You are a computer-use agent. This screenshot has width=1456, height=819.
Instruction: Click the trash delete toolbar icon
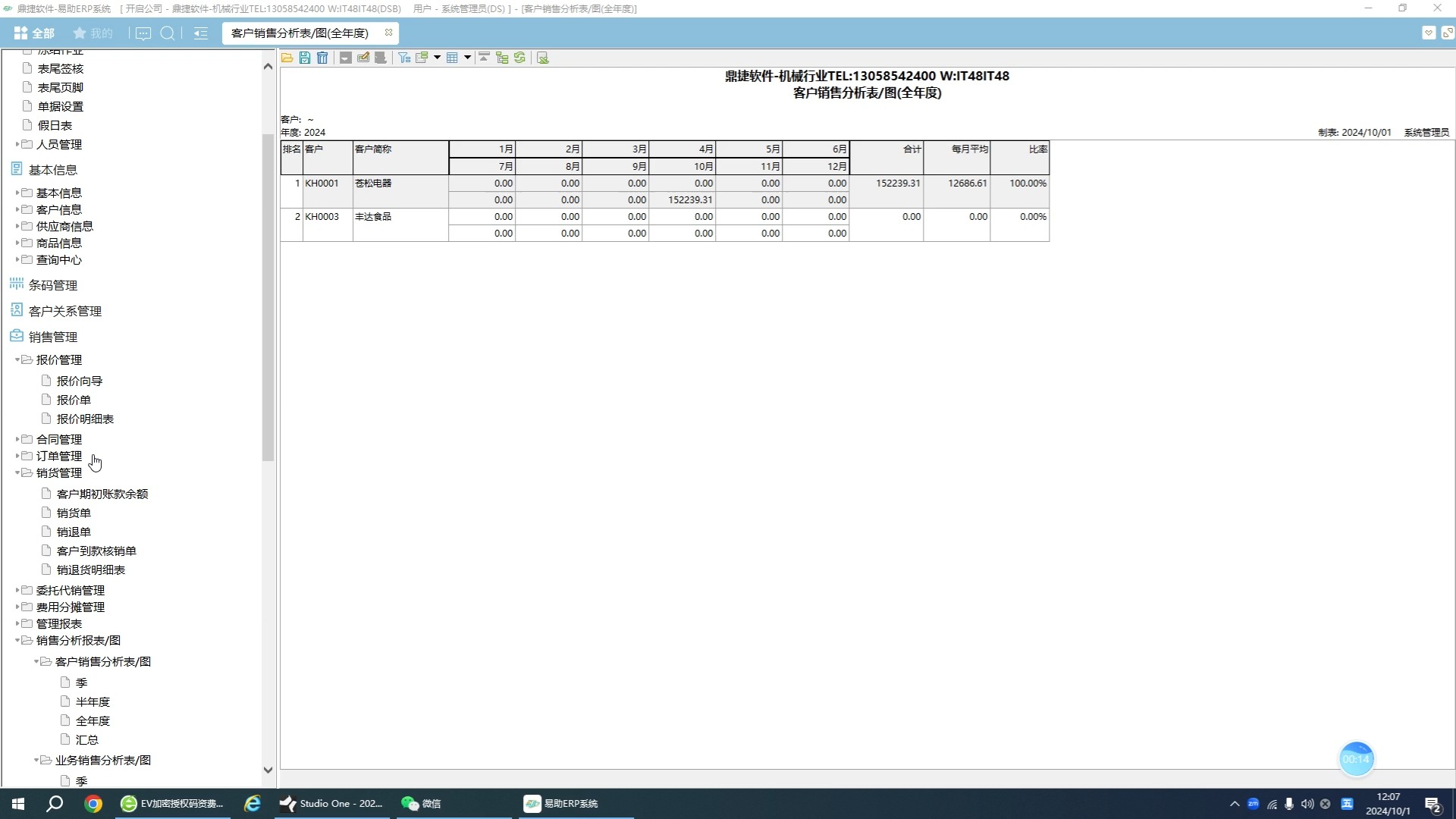coord(322,58)
